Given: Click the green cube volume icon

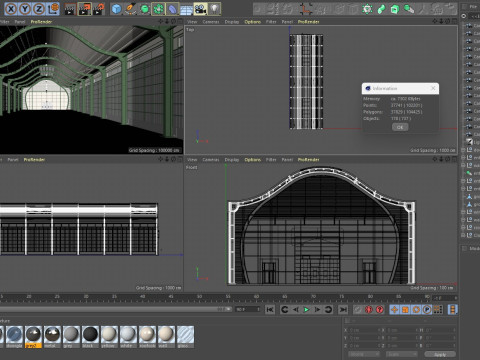Looking at the screenshot, I should (395, 9).
